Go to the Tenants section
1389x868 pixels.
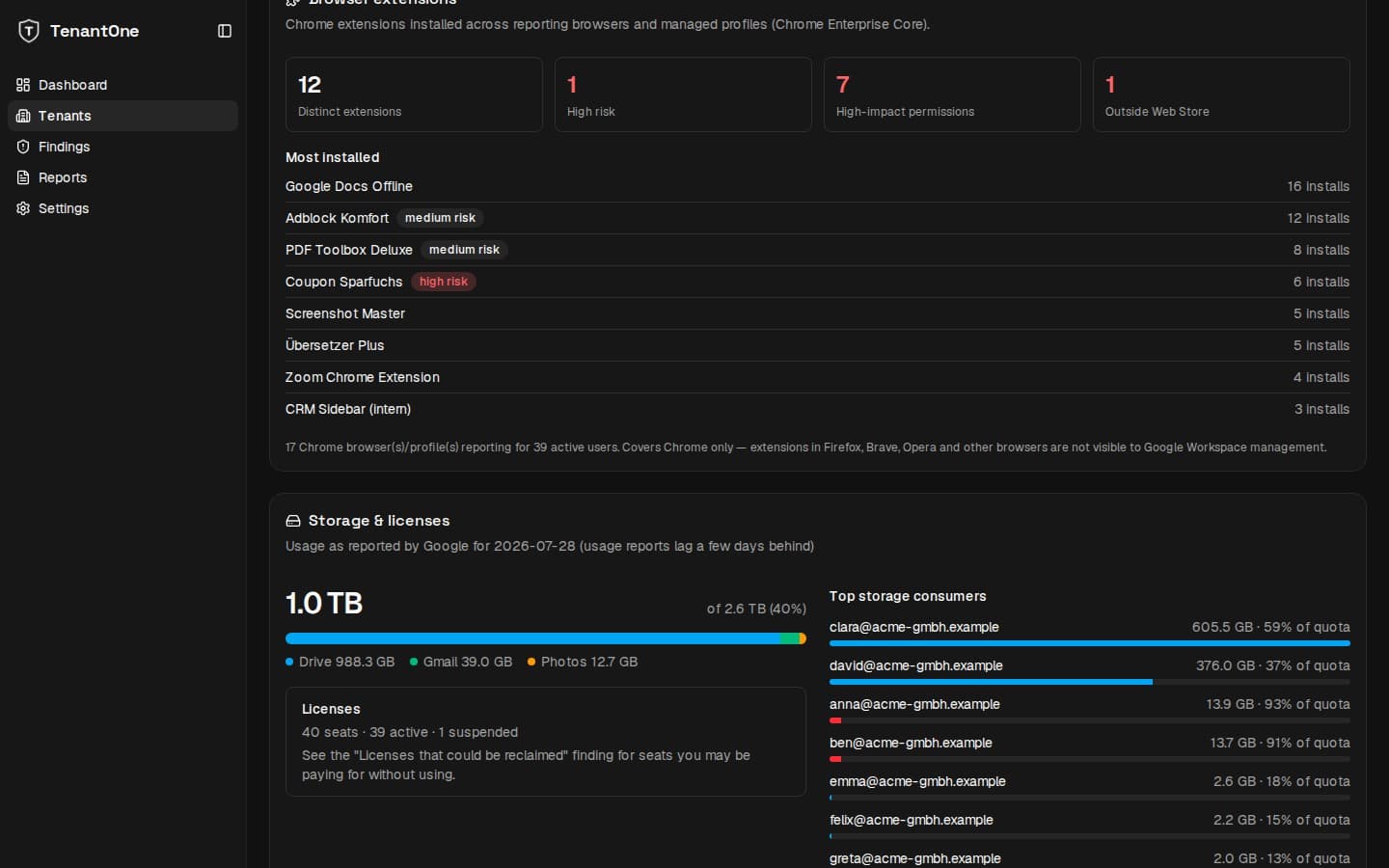pyautogui.click(x=123, y=116)
